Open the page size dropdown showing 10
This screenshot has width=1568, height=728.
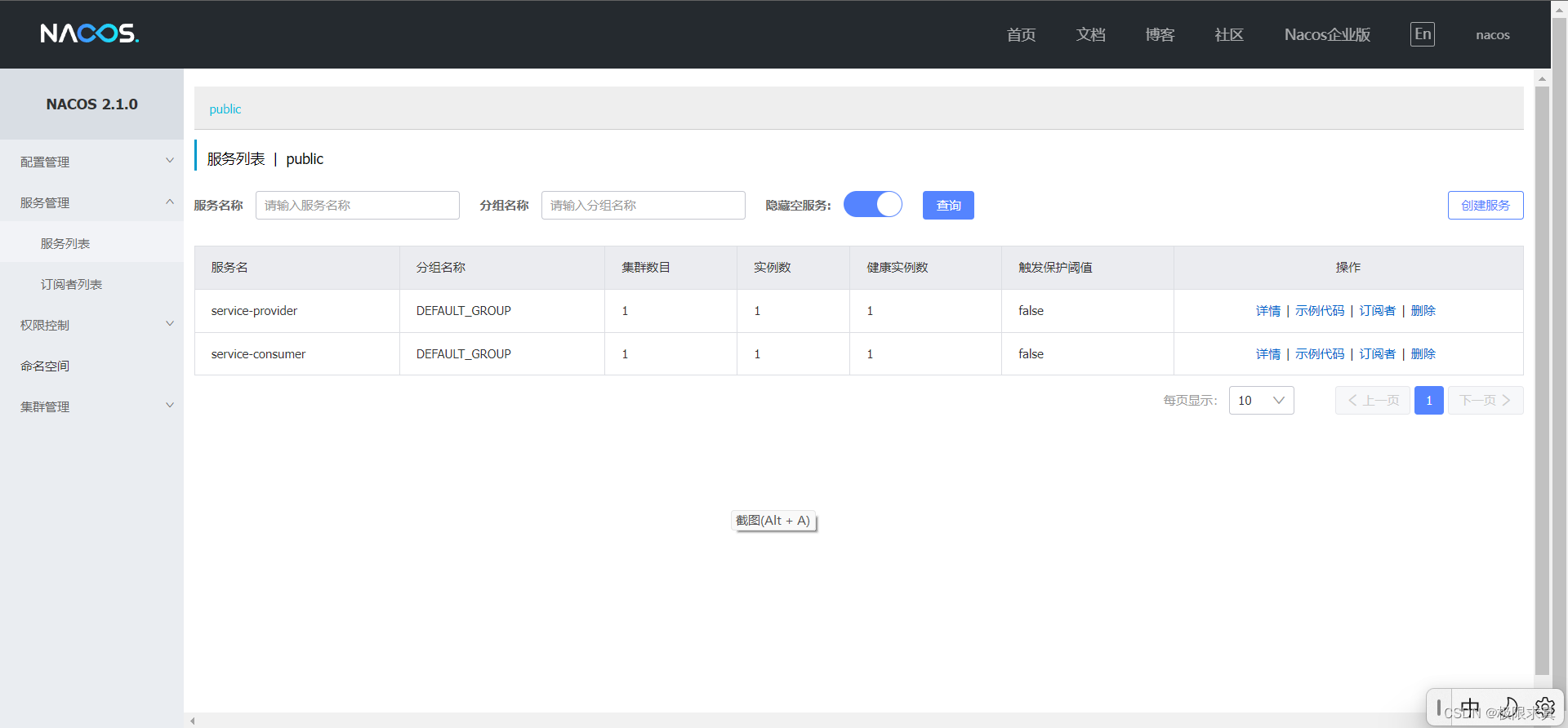coord(1262,400)
